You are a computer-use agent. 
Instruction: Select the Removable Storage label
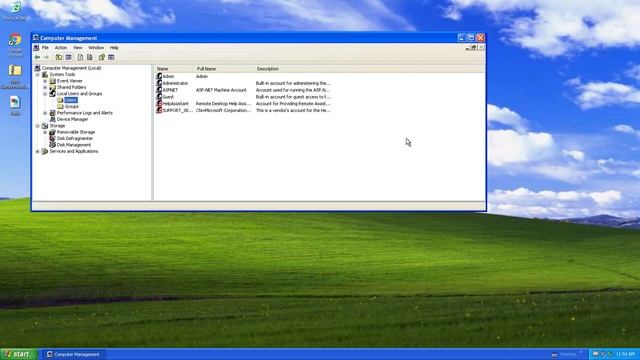click(x=76, y=132)
